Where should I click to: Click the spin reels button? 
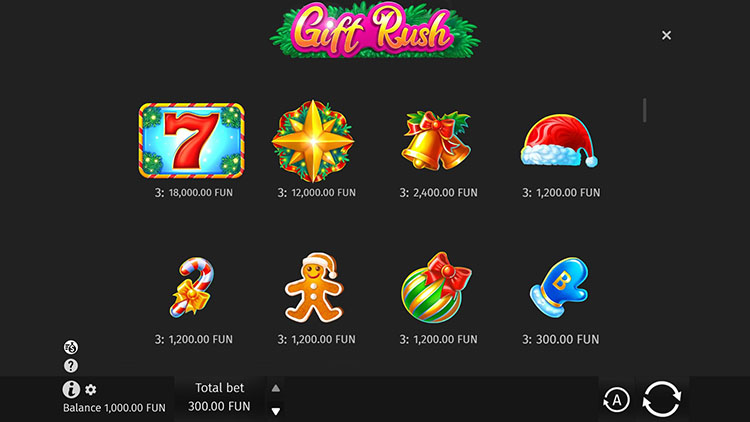[662, 399]
